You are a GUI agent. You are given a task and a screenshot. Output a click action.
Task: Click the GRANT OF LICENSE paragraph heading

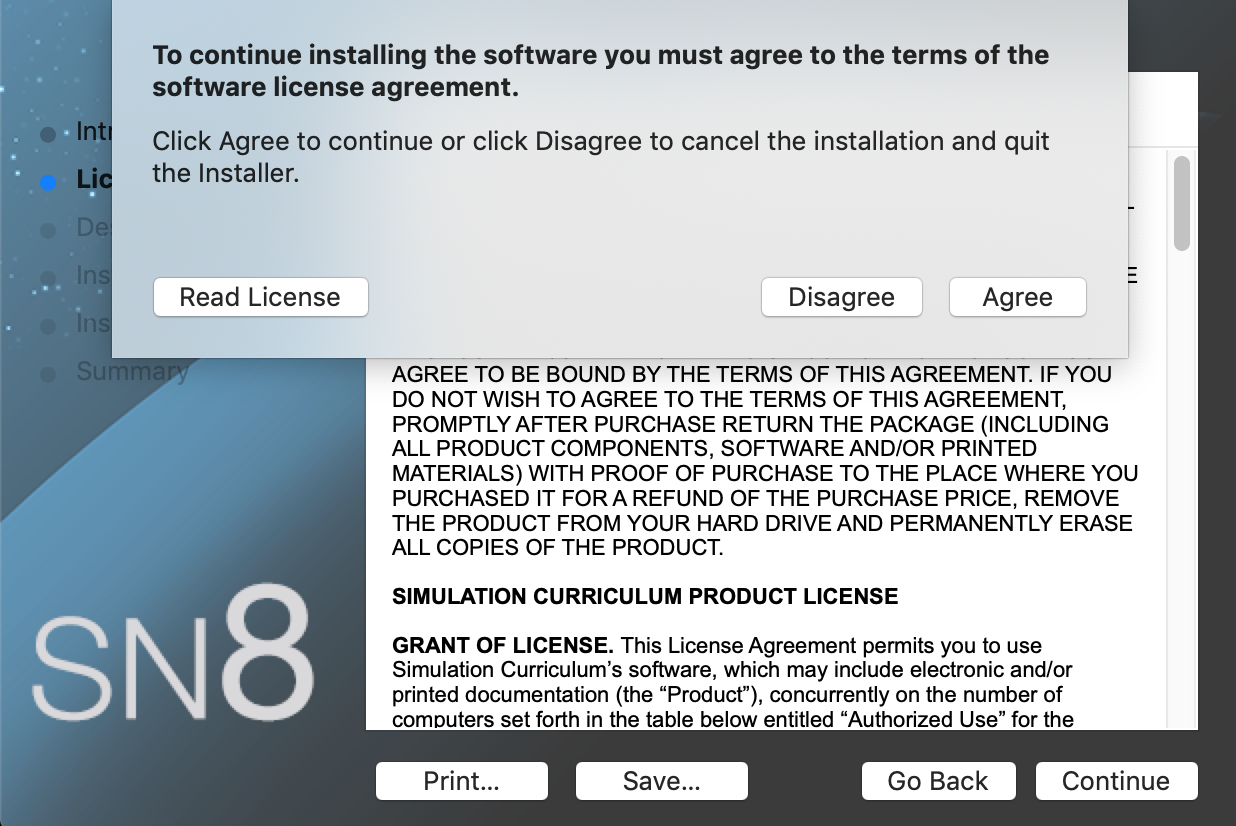click(503, 646)
